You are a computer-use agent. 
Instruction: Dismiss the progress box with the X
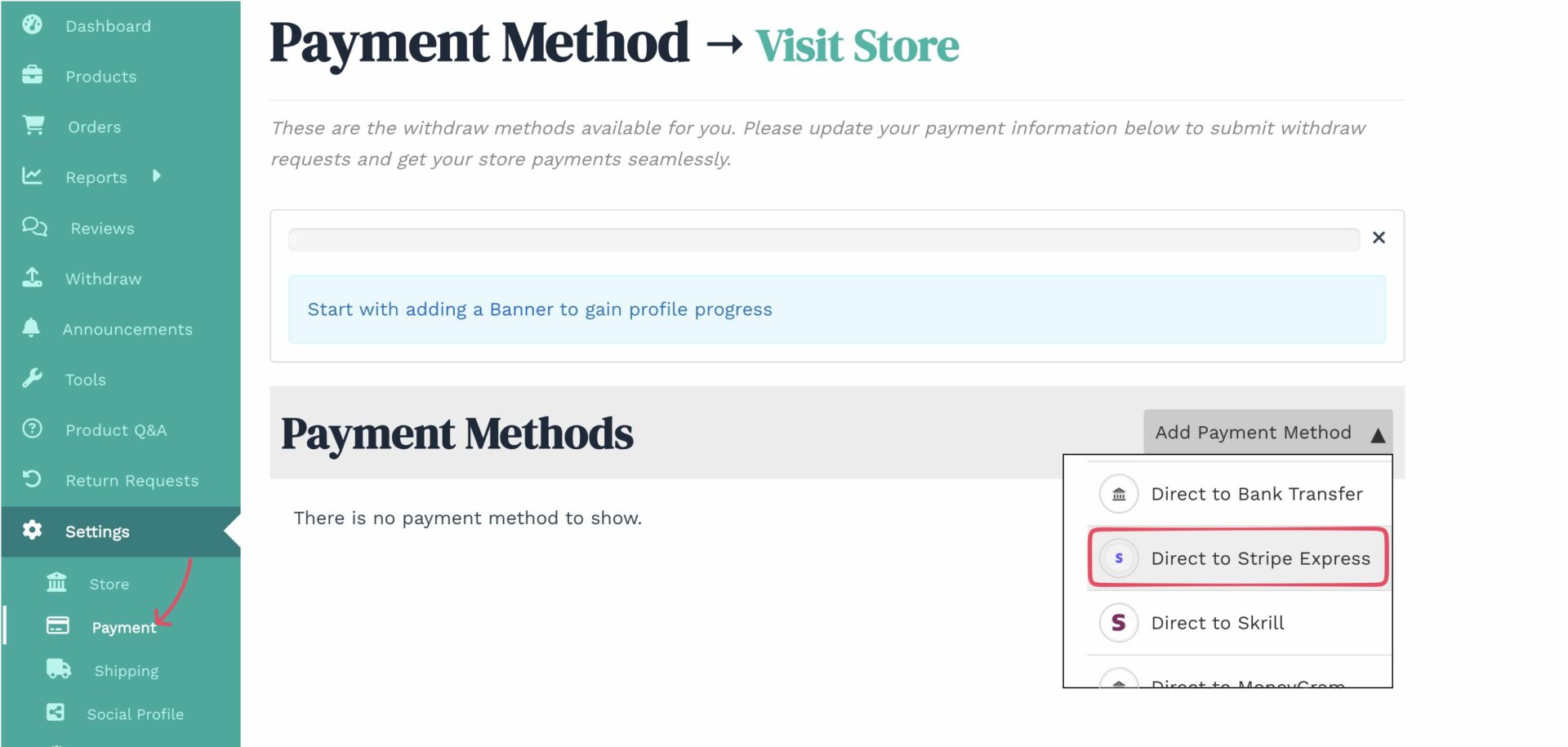pyautogui.click(x=1379, y=238)
